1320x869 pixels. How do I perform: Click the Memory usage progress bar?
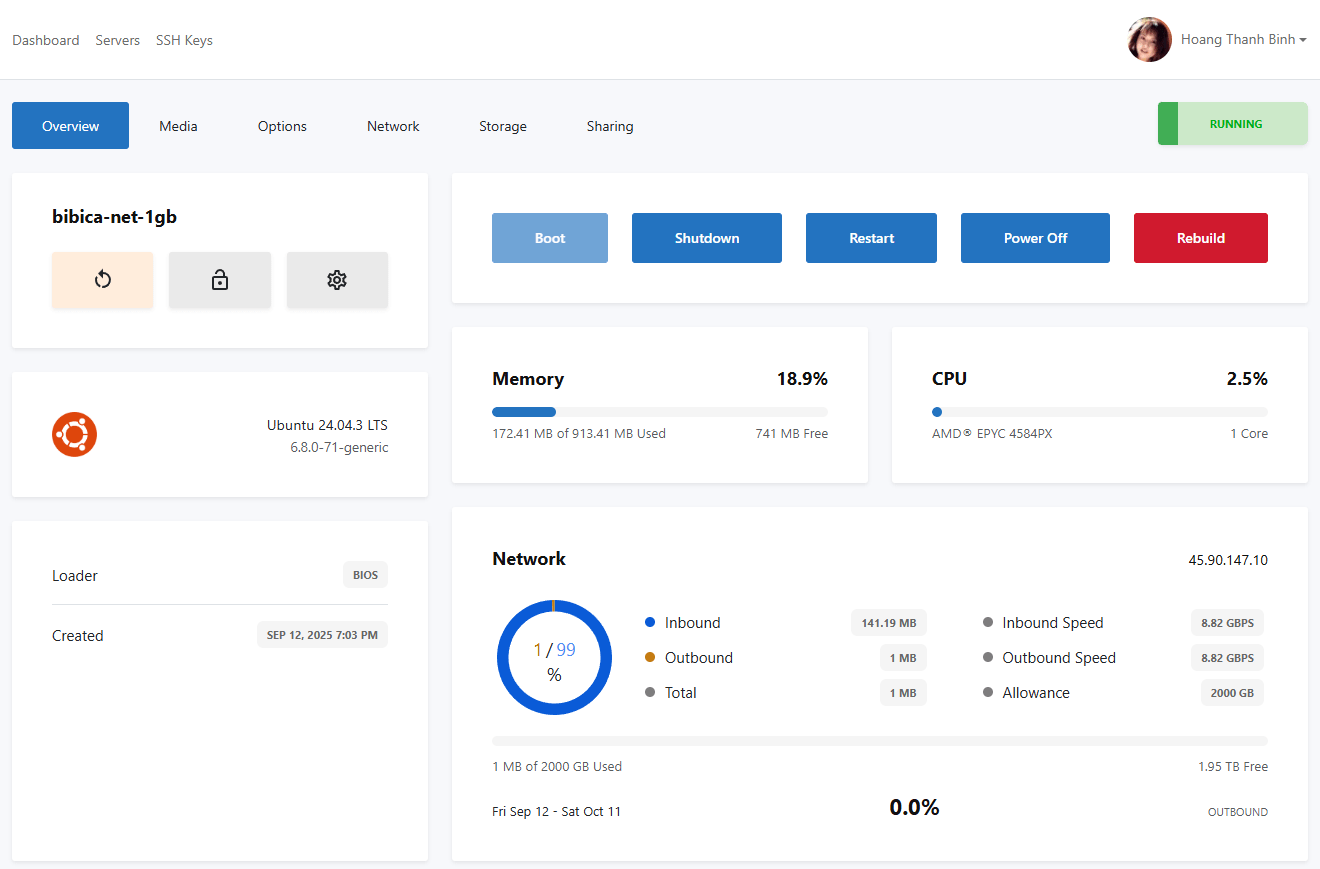coord(660,412)
